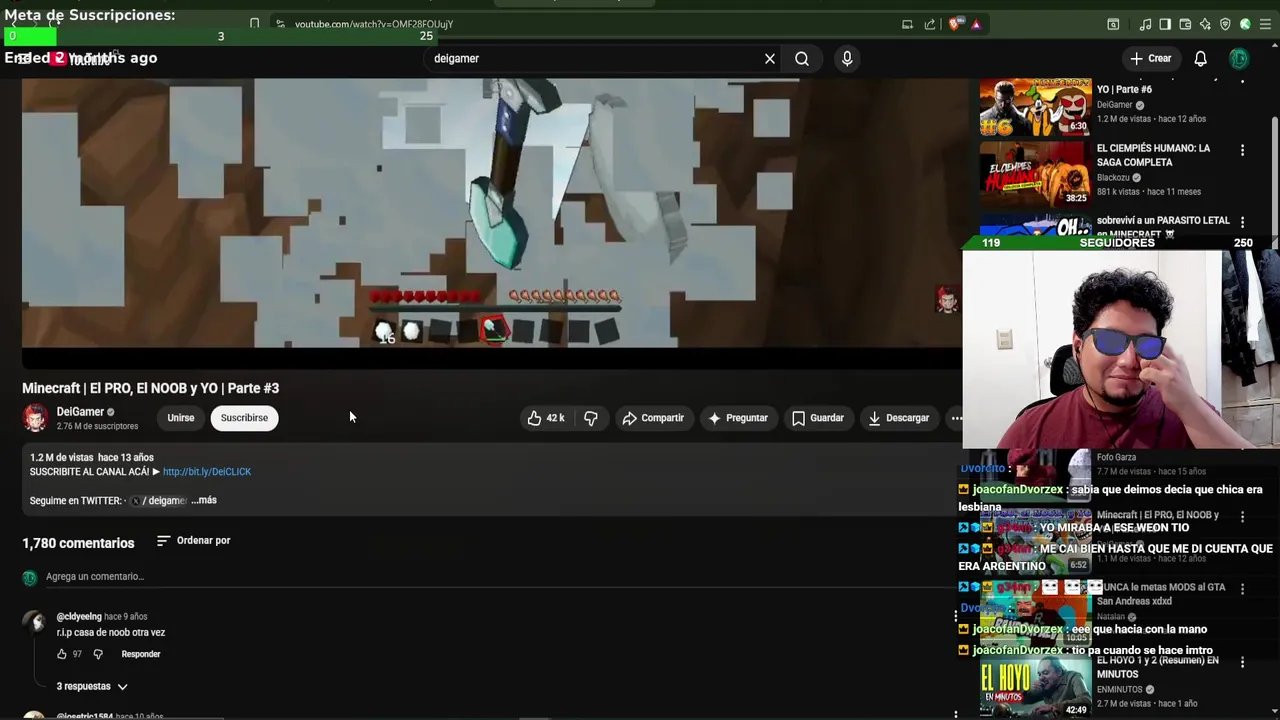Image resolution: width=1280 pixels, height=720 pixels.
Task: Open the YouTube account avatar menu
Action: coord(1239,59)
